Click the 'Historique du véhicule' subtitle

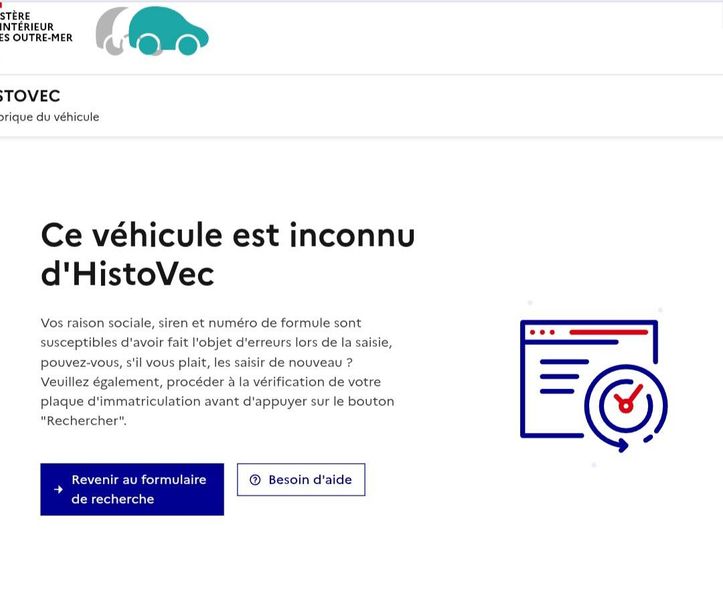(x=49, y=117)
